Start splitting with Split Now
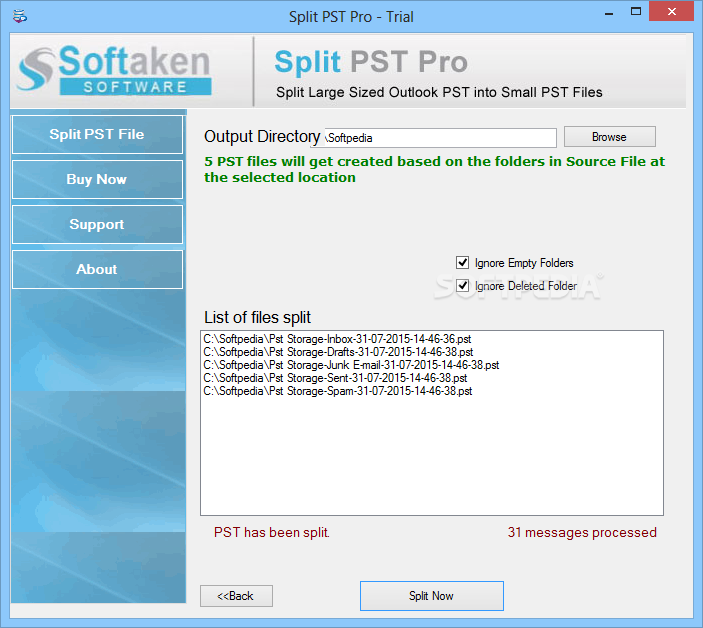Viewport: 703px width, 628px height. click(x=431, y=596)
